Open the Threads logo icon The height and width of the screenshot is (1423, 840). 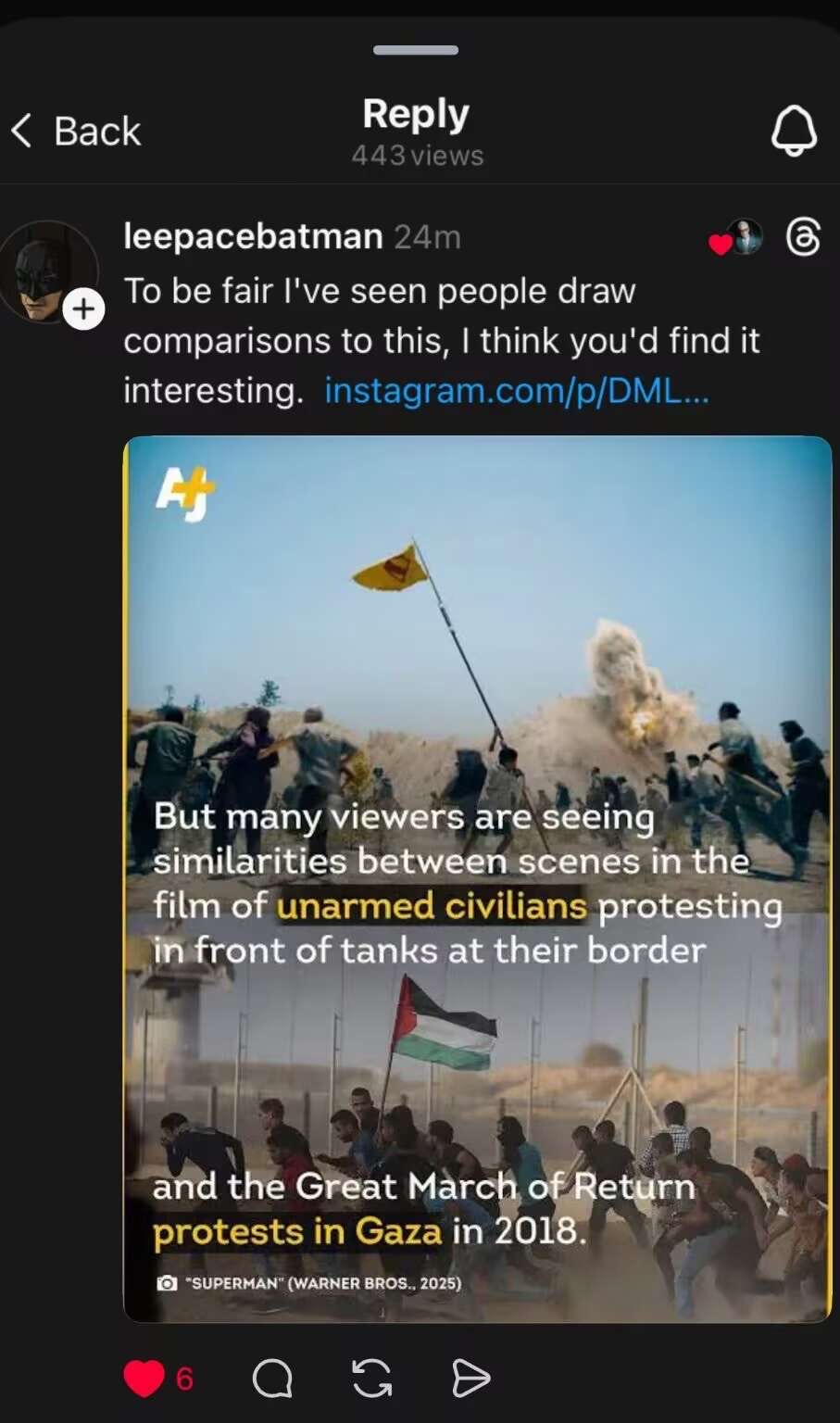[803, 237]
